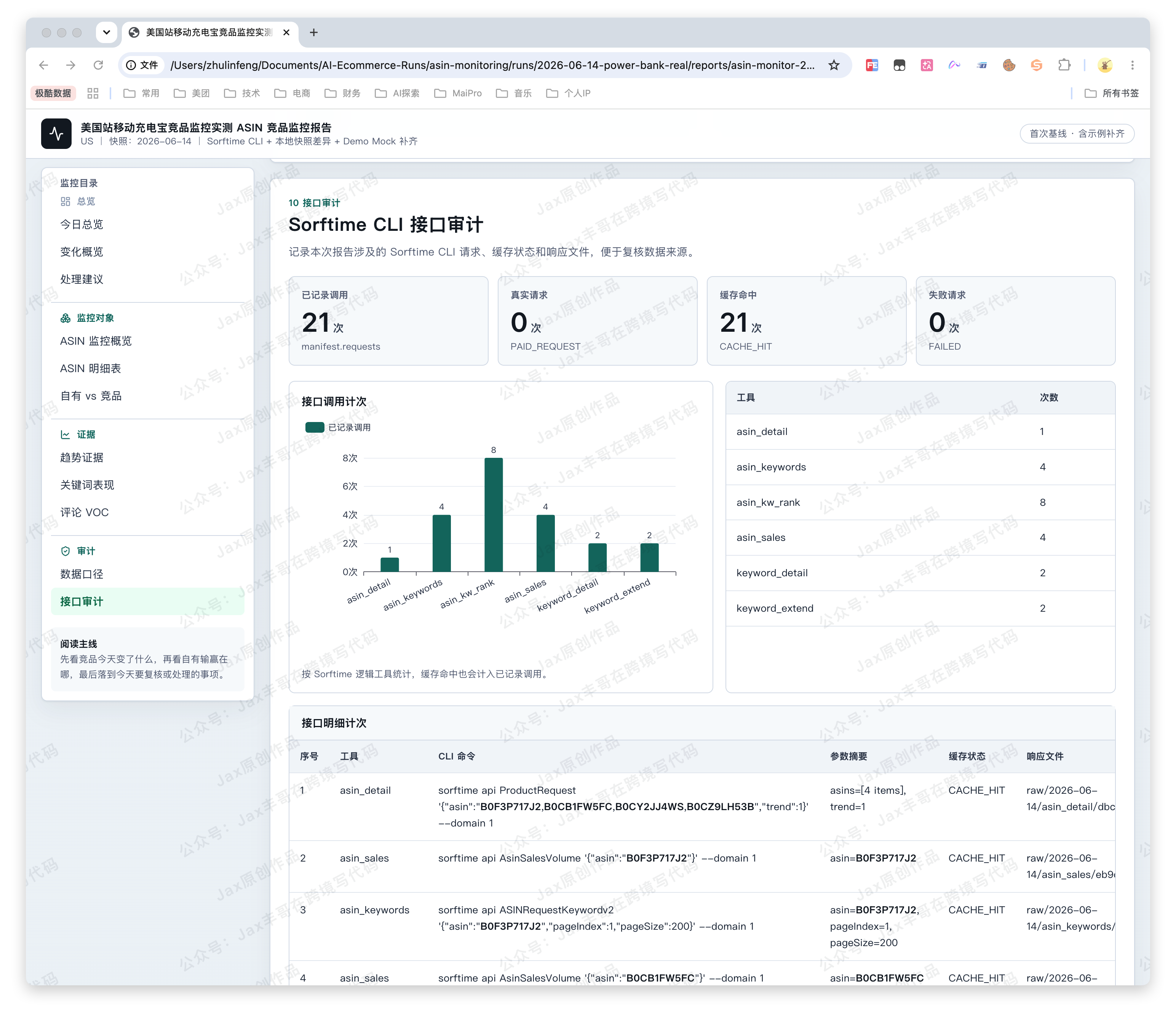Expand the MaiPro bookmark folder
This screenshot has height=1020, width=1176.
458,93
